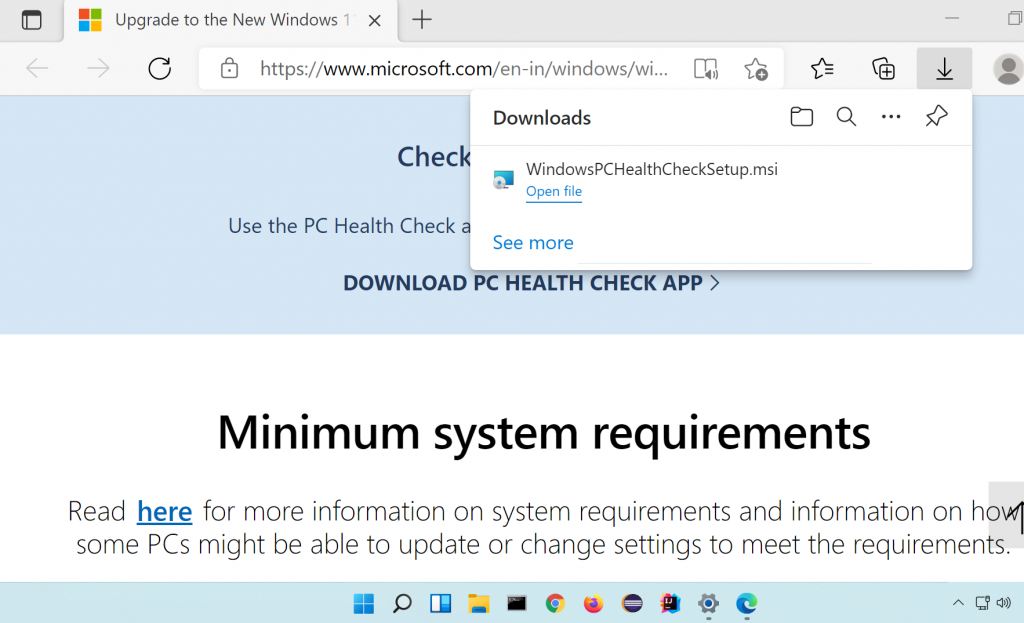The image size is (1024, 623).
Task: Open the Collections panel
Action: tap(883, 68)
